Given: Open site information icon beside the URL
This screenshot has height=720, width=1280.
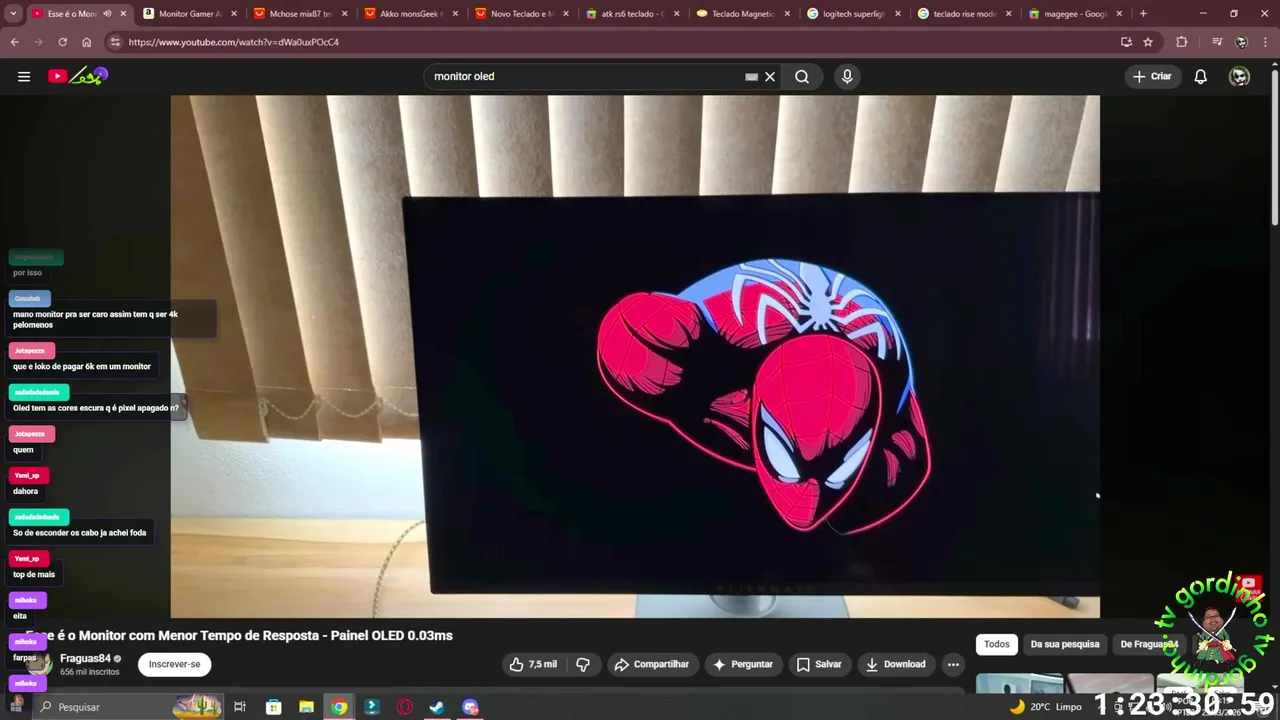Looking at the screenshot, I should [115, 42].
